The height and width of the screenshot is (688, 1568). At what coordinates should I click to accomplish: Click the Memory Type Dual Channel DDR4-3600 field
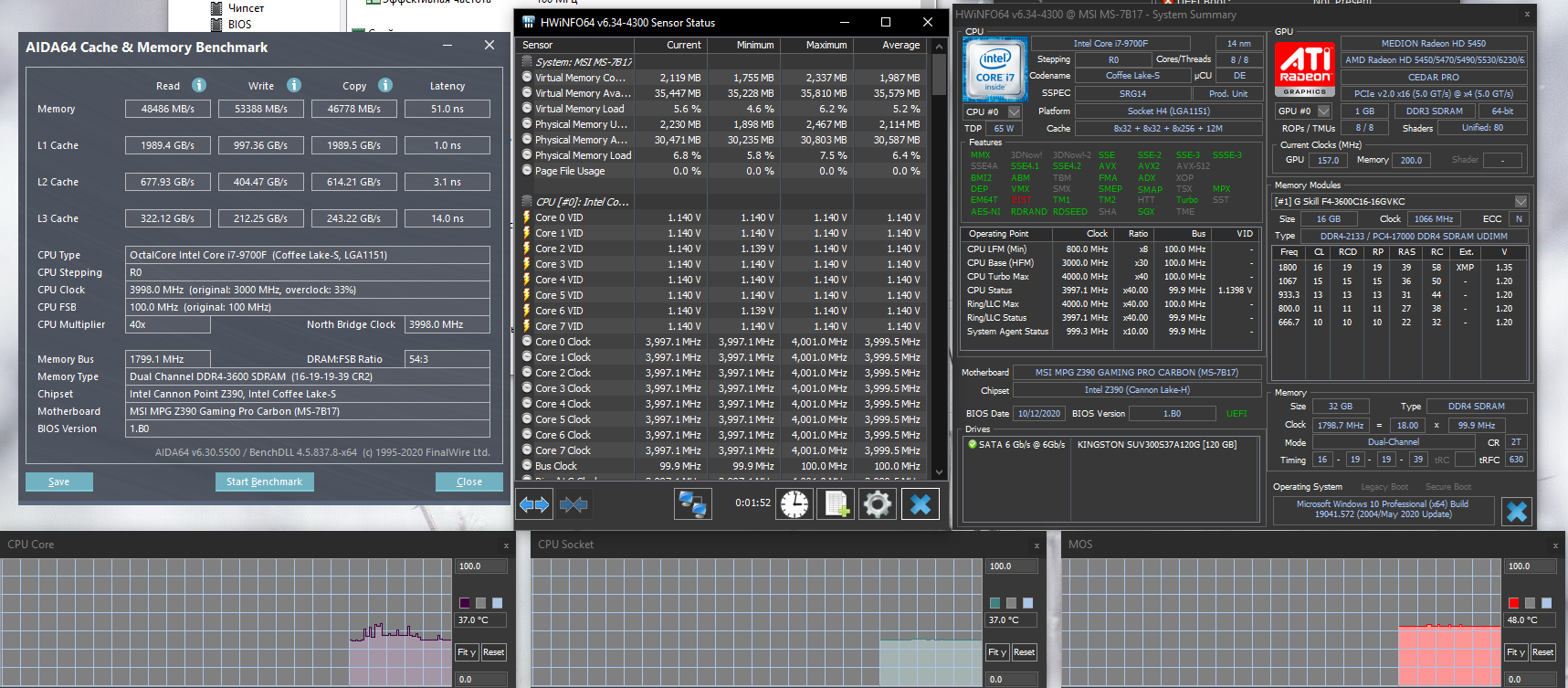308,376
